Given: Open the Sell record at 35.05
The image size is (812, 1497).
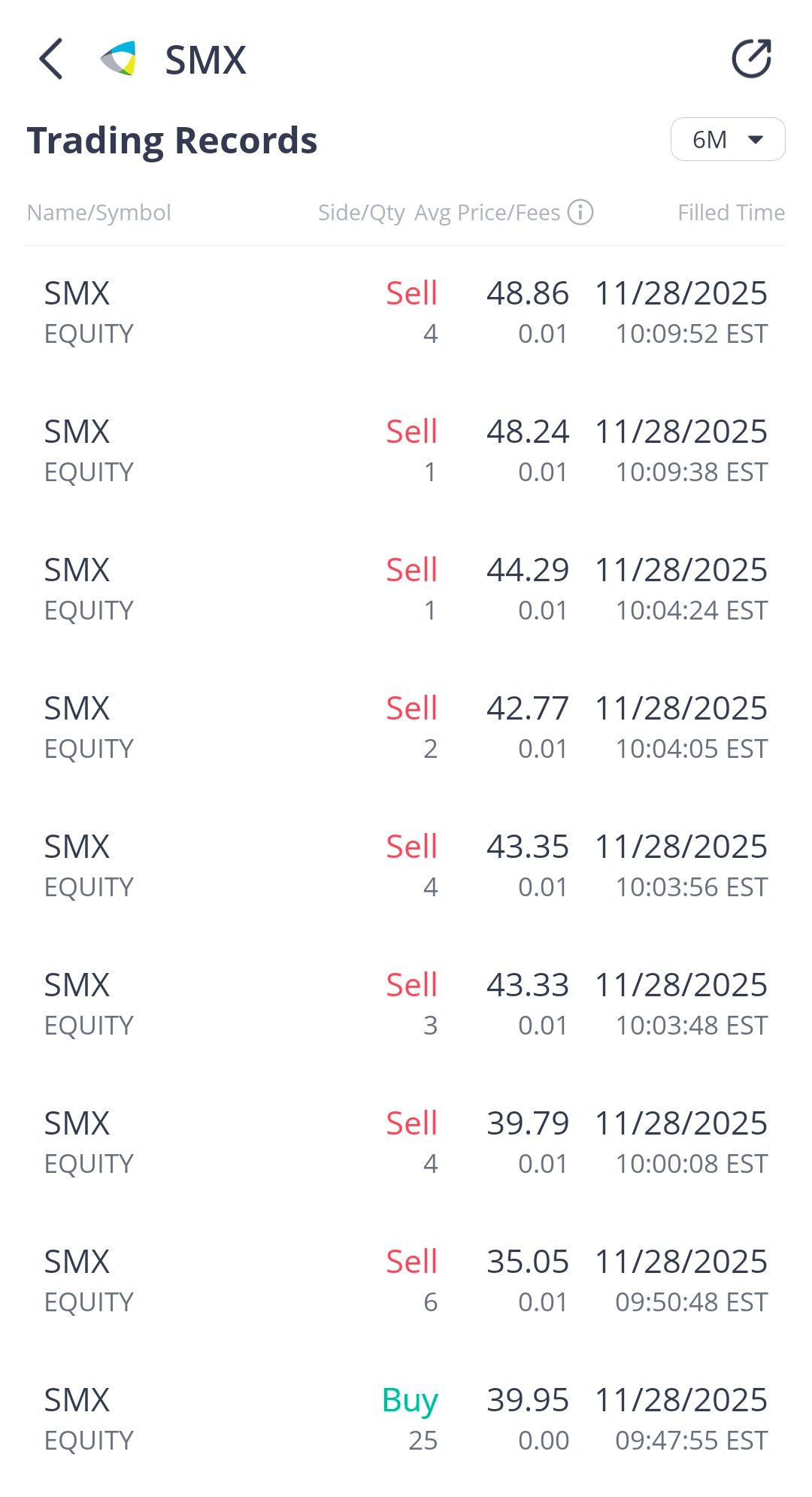Looking at the screenshot, I should (406, 1281).
